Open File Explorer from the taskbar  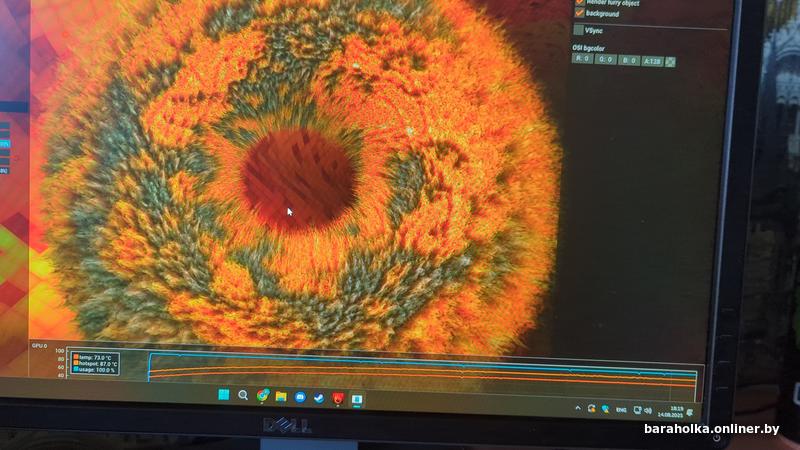tap(281, 396)
